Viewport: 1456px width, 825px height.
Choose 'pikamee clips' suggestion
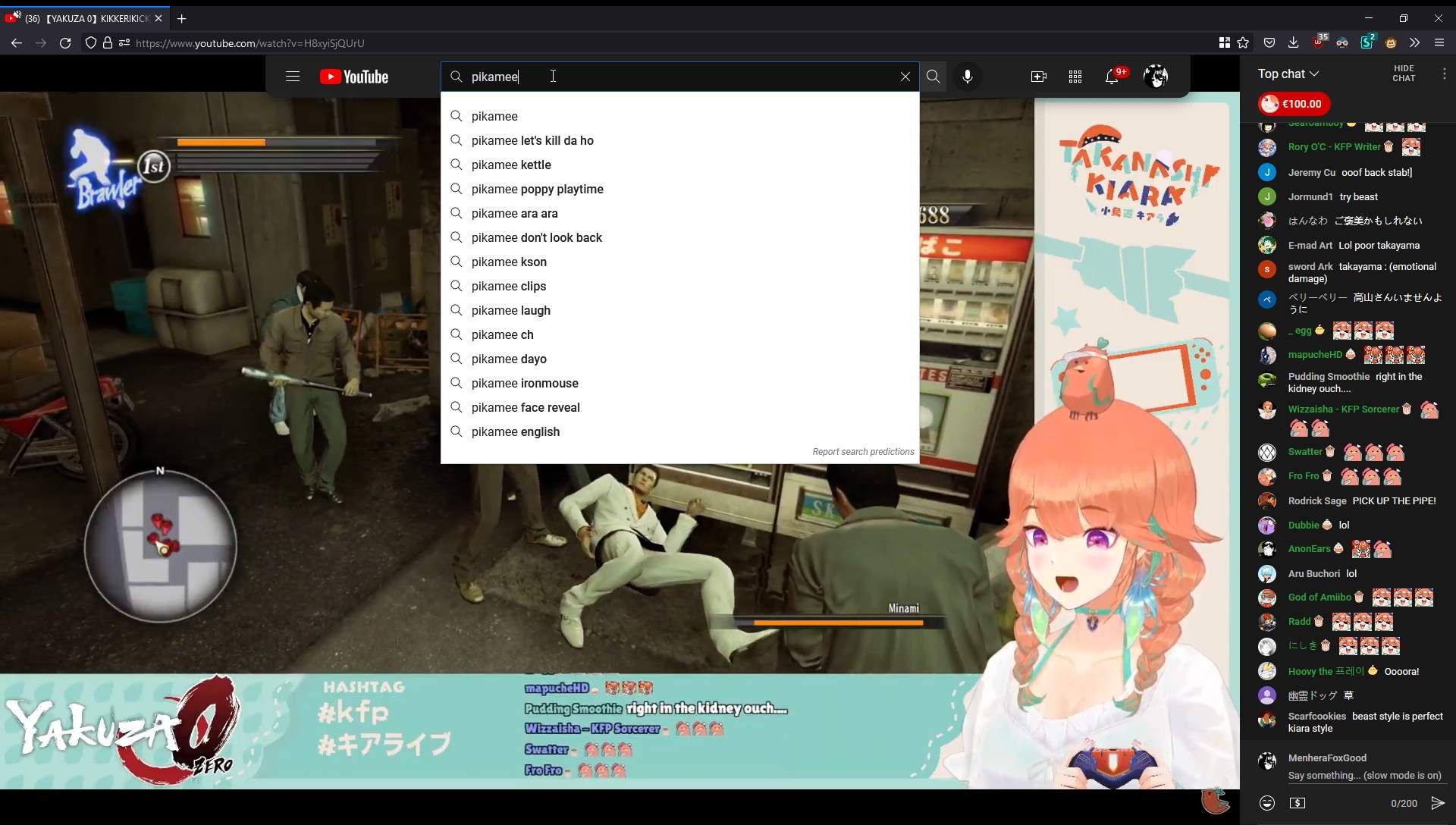pyautogui.click(x=680, y=286)
